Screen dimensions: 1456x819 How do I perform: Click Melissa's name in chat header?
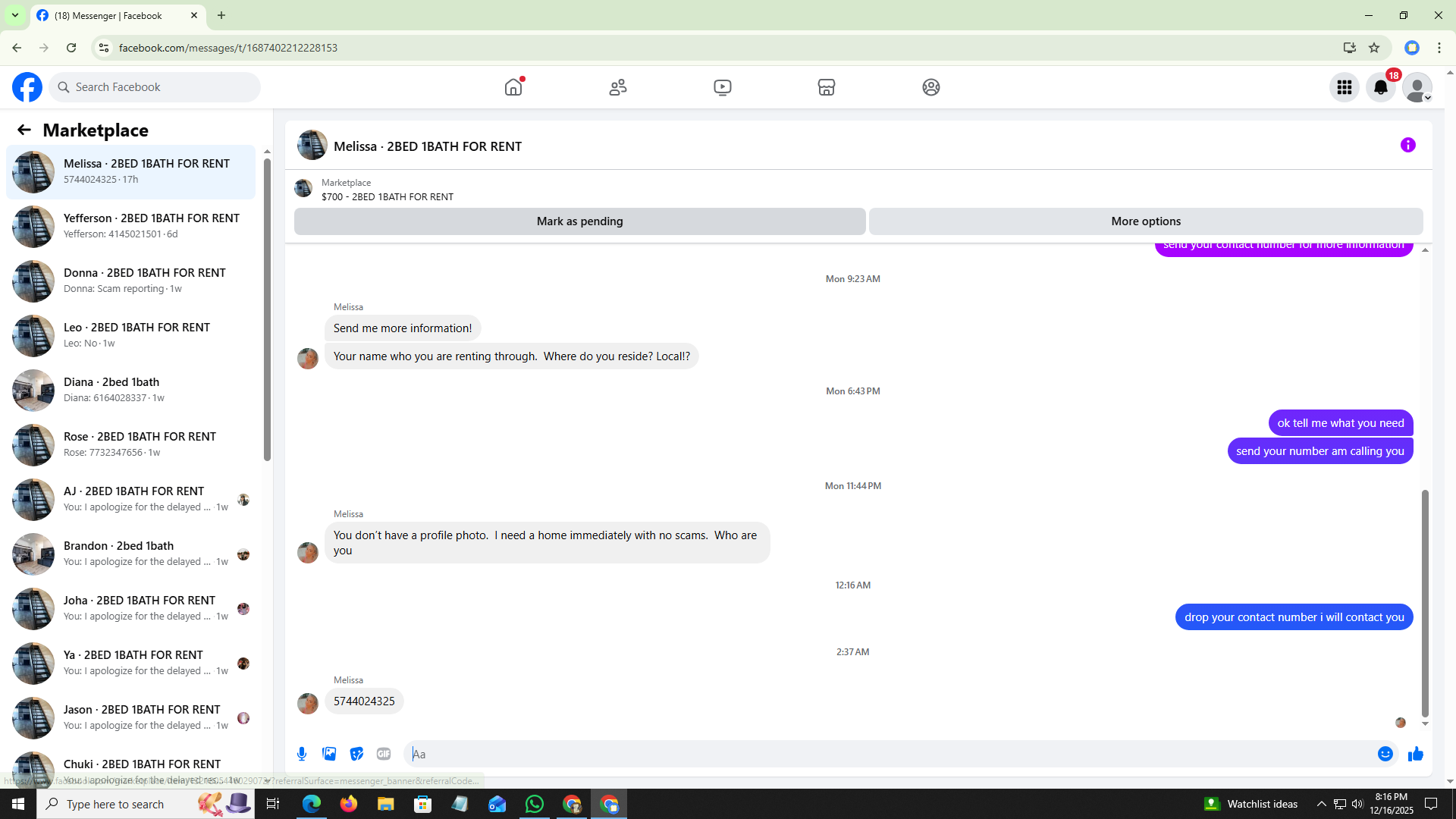tap(428, 146)
